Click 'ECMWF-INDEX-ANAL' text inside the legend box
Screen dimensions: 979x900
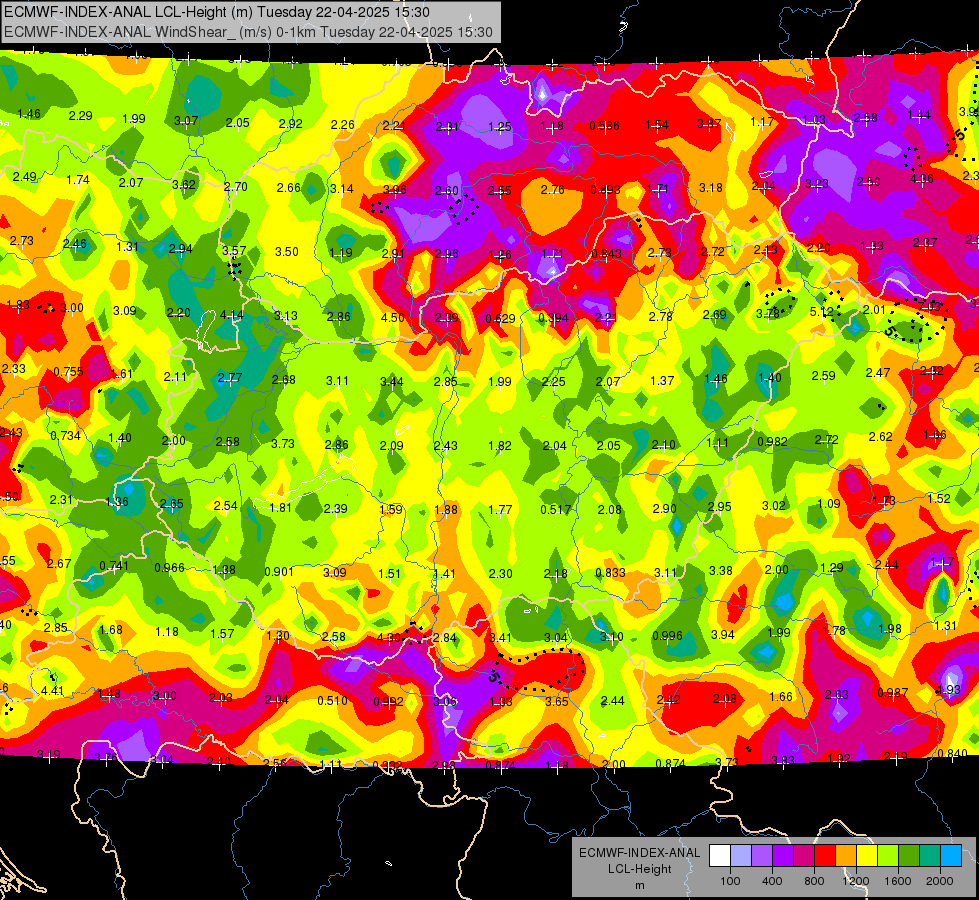click(x=639, y=853)
